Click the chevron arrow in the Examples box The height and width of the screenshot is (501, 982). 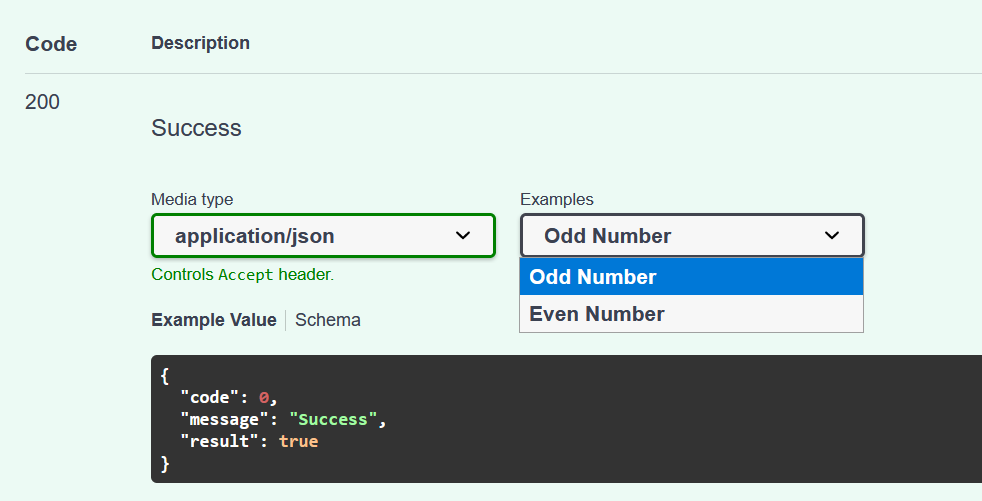(x=832, y=236)
